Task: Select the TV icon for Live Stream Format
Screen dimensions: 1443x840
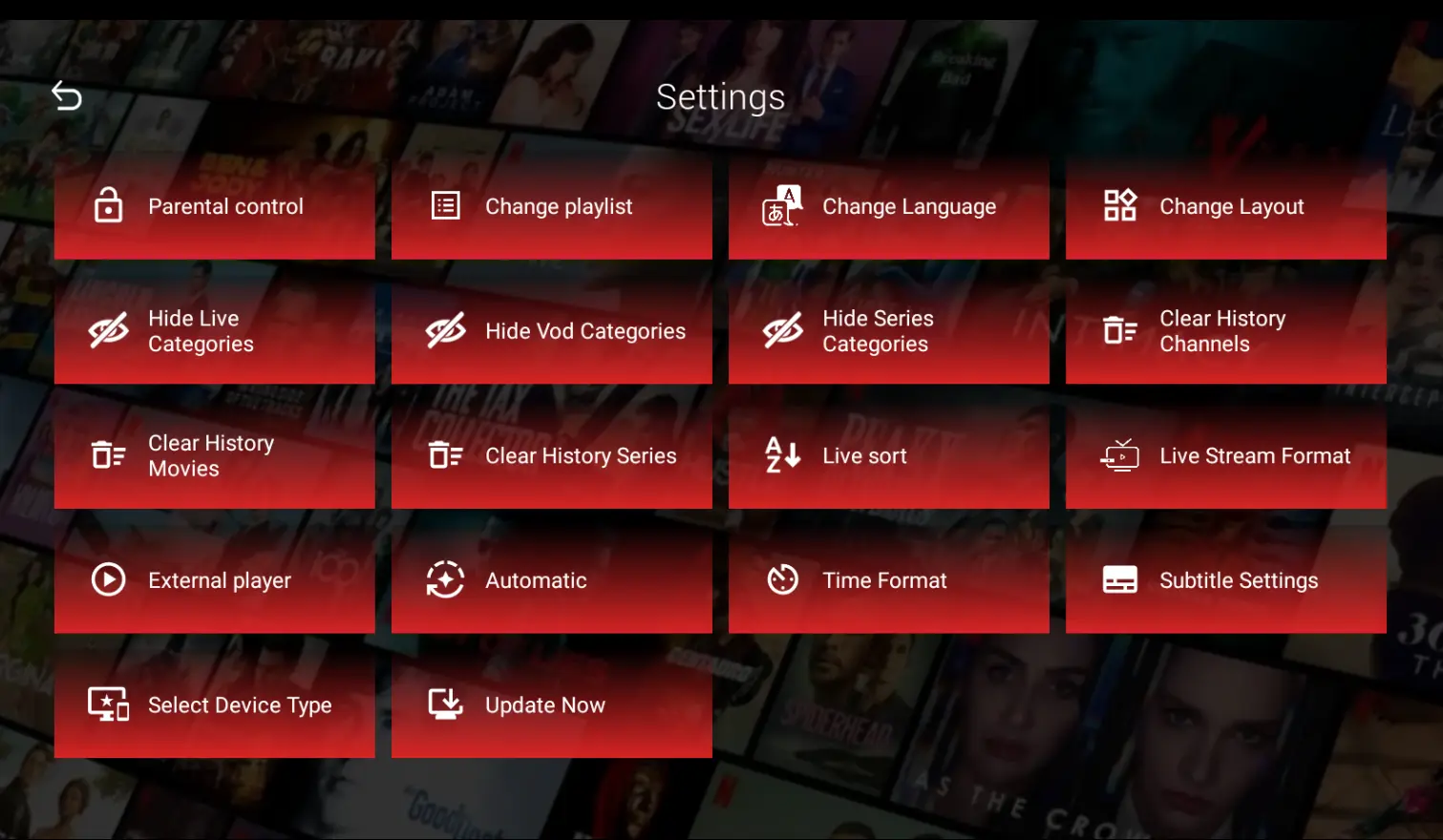Action: point(1120,455)
